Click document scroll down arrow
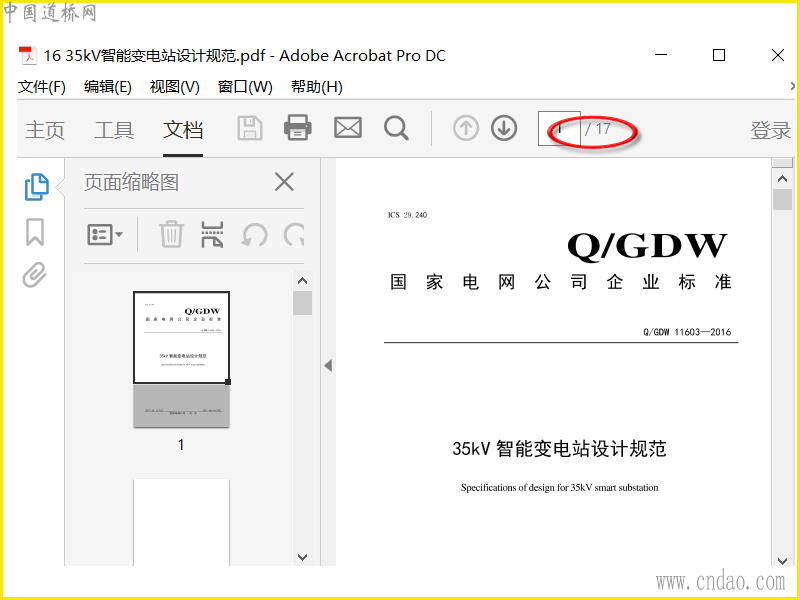 [x=782, y=560]
